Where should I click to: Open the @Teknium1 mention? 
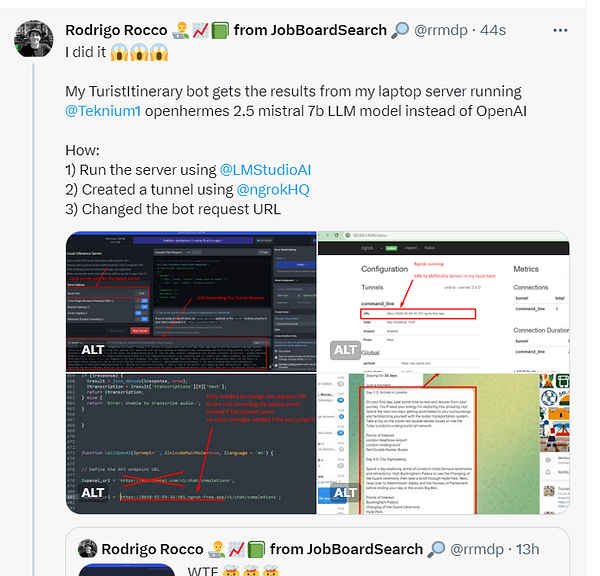(103, 111)
